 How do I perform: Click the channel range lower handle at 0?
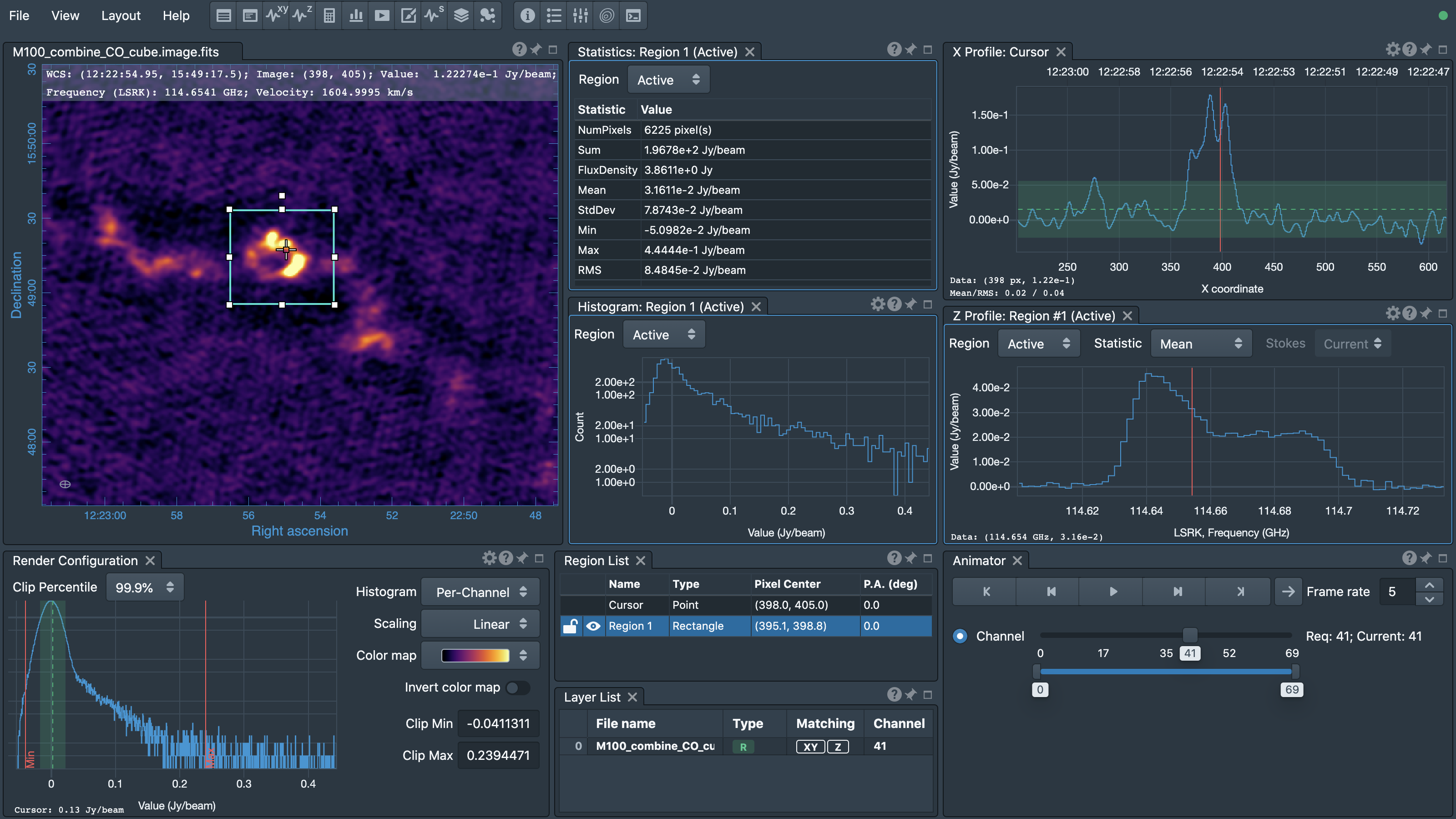click(x=1036, y=672)
